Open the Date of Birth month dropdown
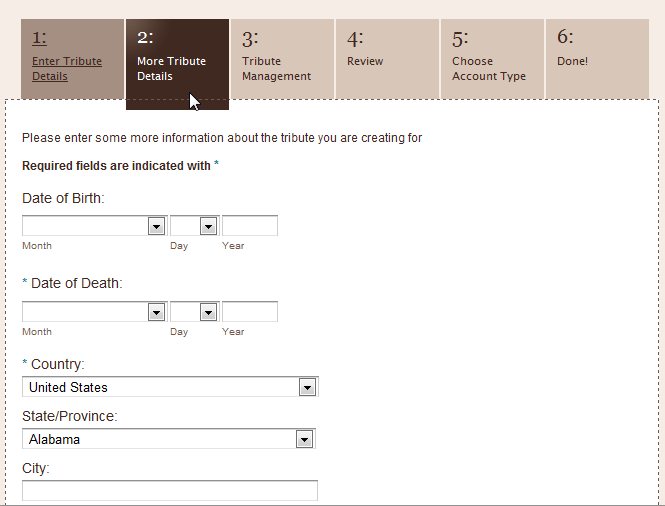 (x=95, y=226)
